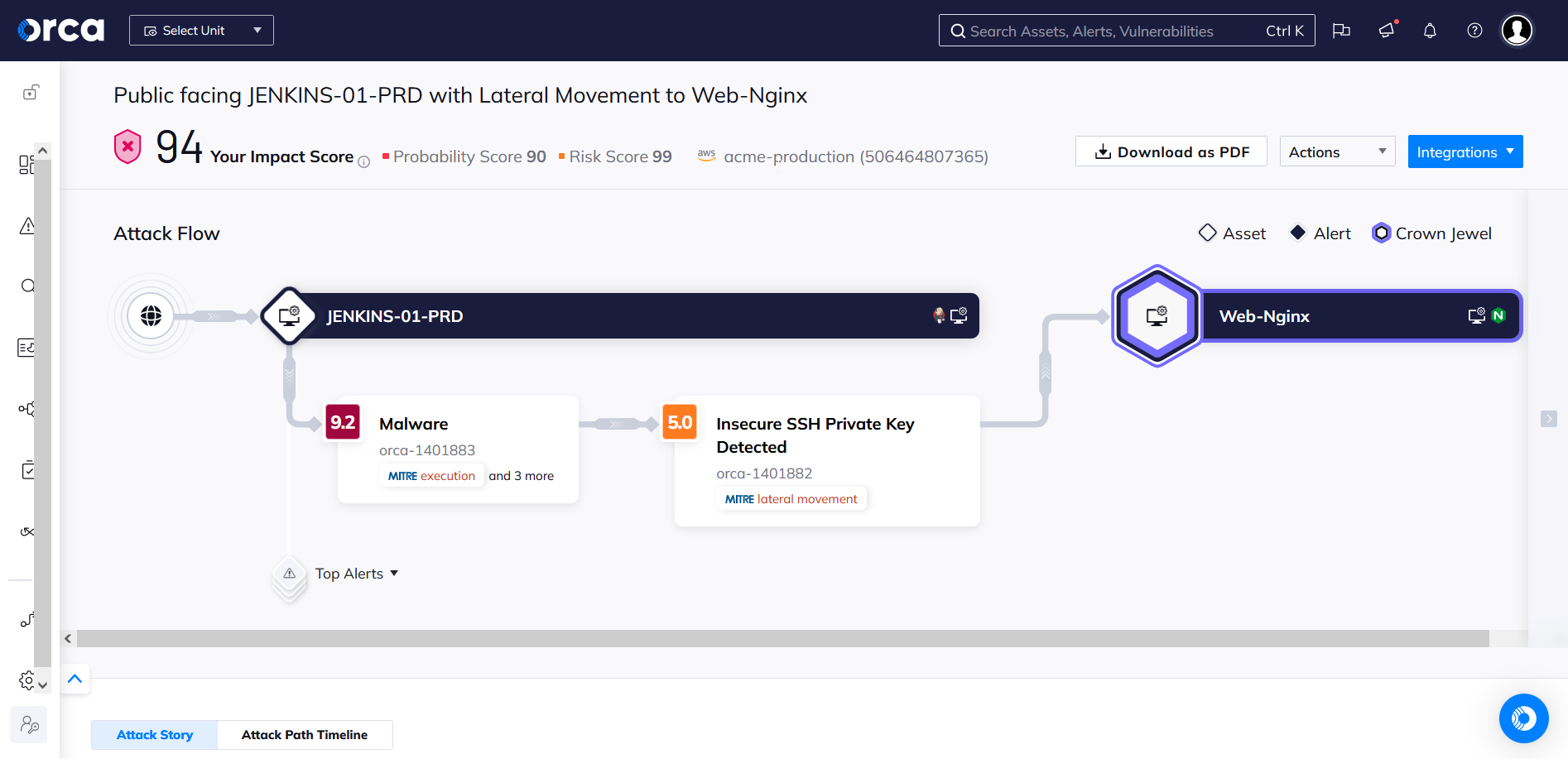Image resolution: width=1568 pixels, height=759 pixels.
Task: Click the unlock icon at sidebar top
Action: (30, 92)
